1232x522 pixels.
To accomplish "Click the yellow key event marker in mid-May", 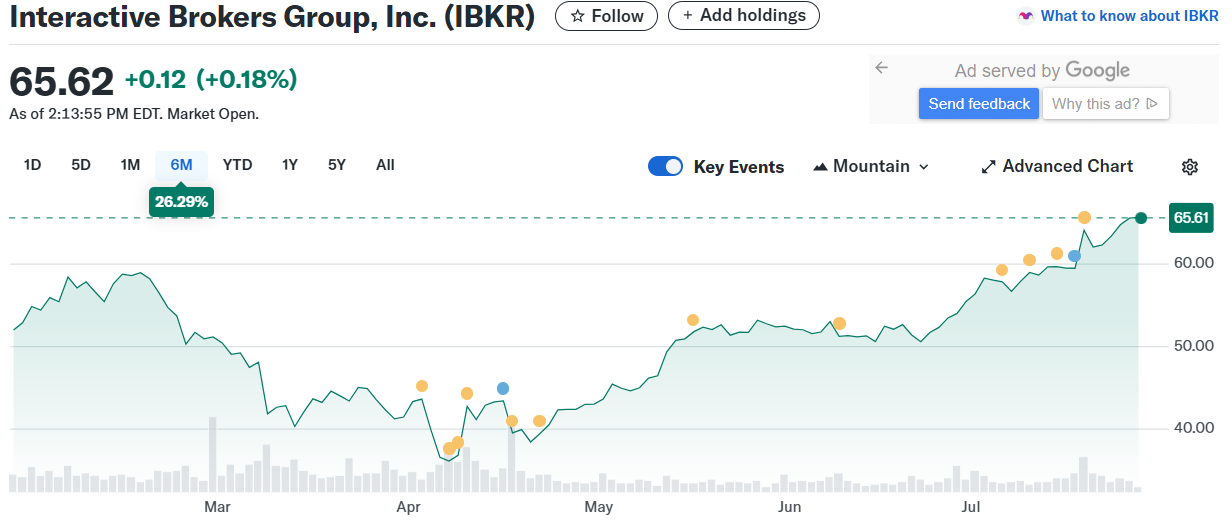I will pyautogui.click(x=693, y=320).
